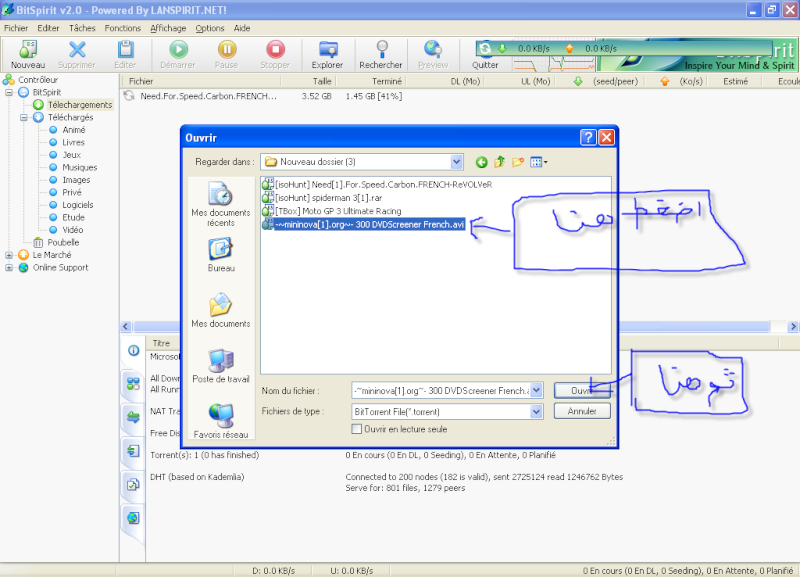Click the info icon in bottom panel sidebar
Screen dimensions: 800x577
click(133, 350)
